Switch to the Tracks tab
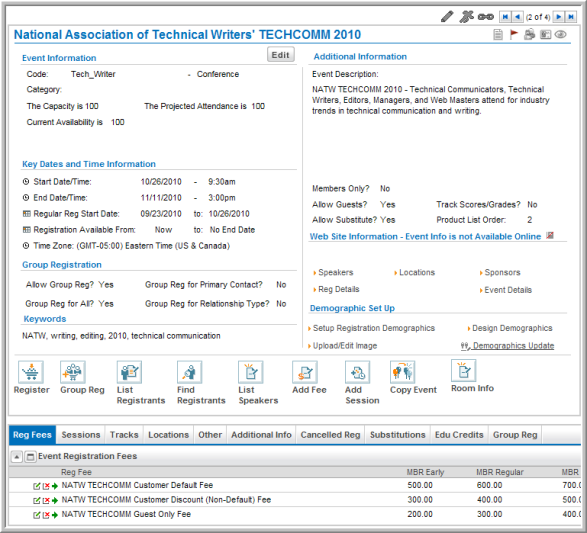Viewport: 587px width, 533px height. point(124,435)
